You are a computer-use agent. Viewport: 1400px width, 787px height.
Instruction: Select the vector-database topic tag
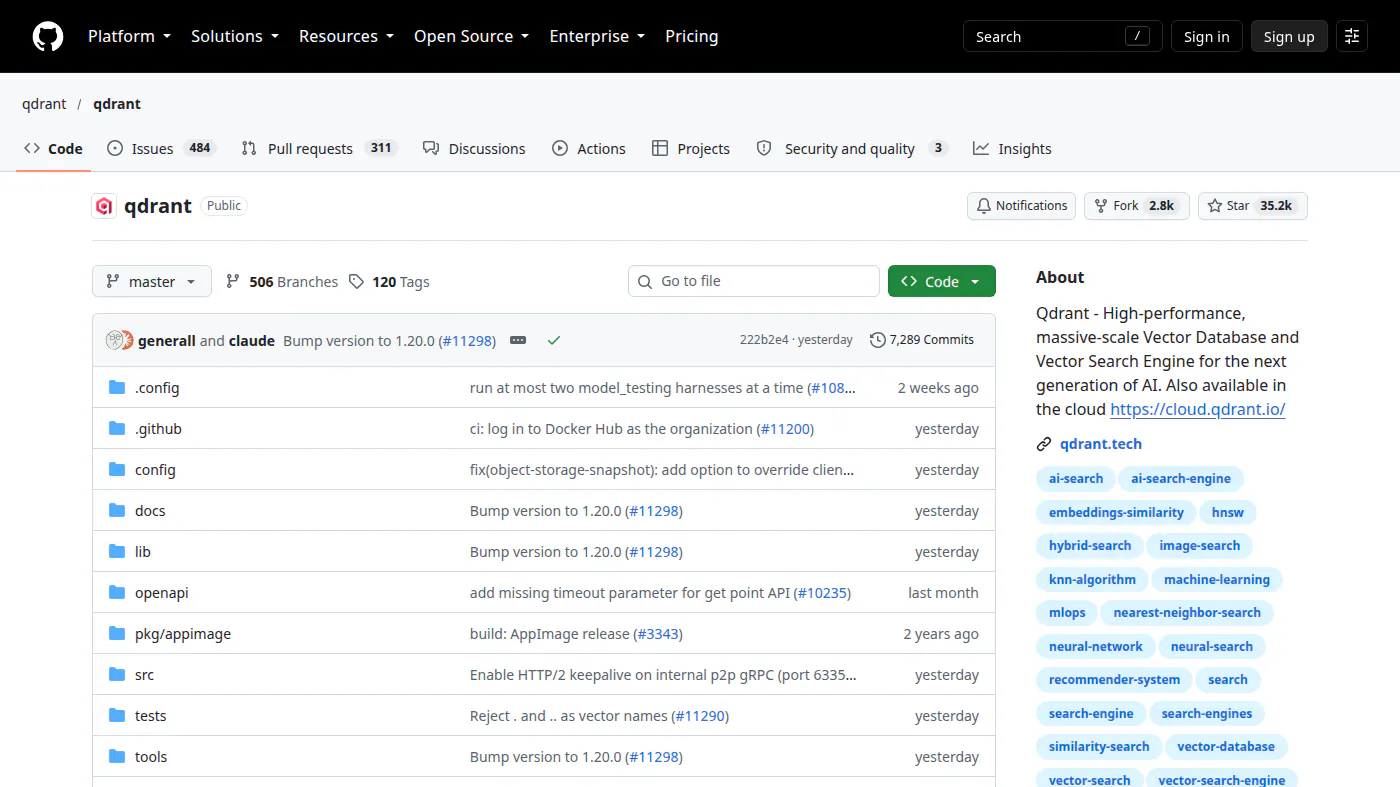(x=1226, y=747)
